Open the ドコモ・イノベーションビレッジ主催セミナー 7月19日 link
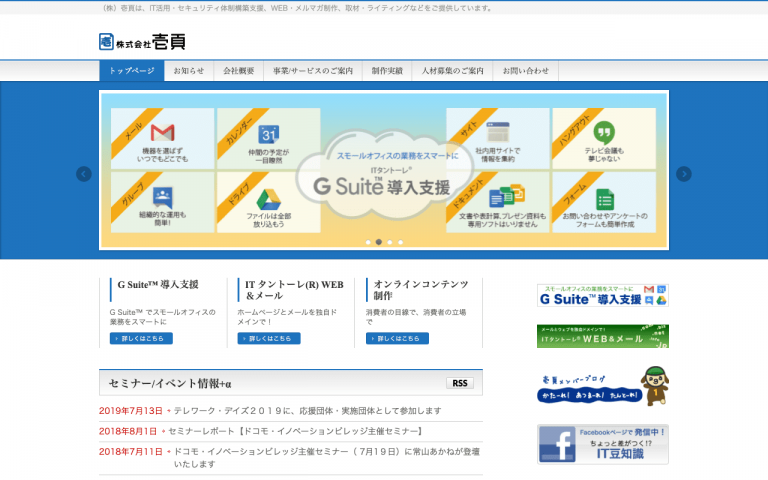The width and height of the screenshot is (768, 480). pos(327,457)
